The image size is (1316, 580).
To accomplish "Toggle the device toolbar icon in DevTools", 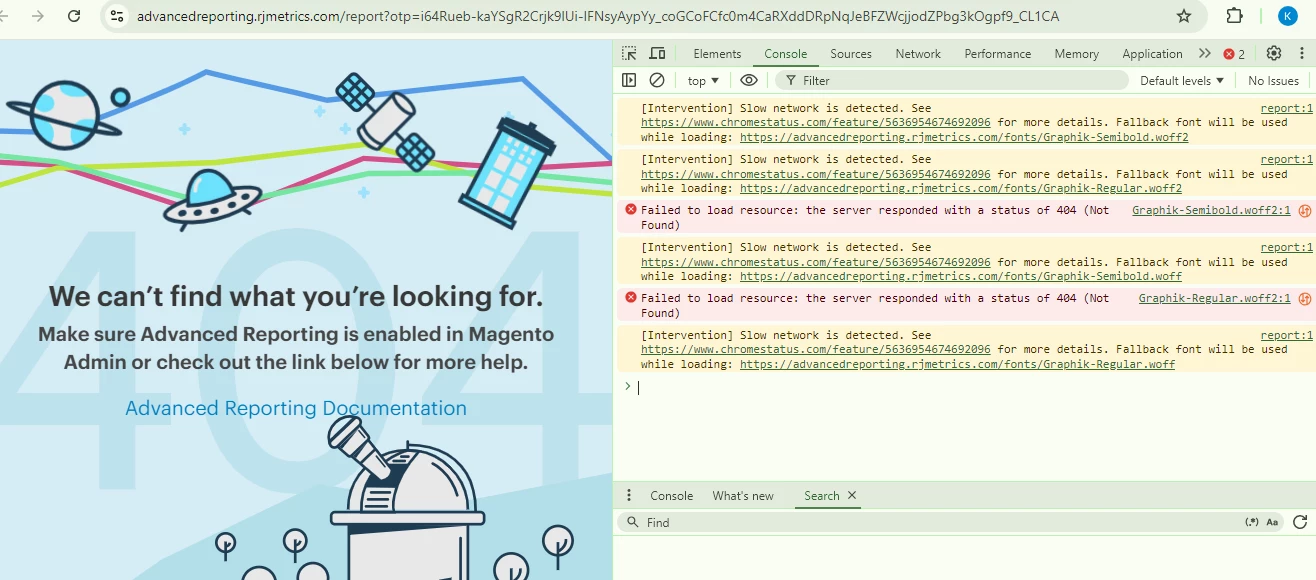I will click(x=657, y=53).
